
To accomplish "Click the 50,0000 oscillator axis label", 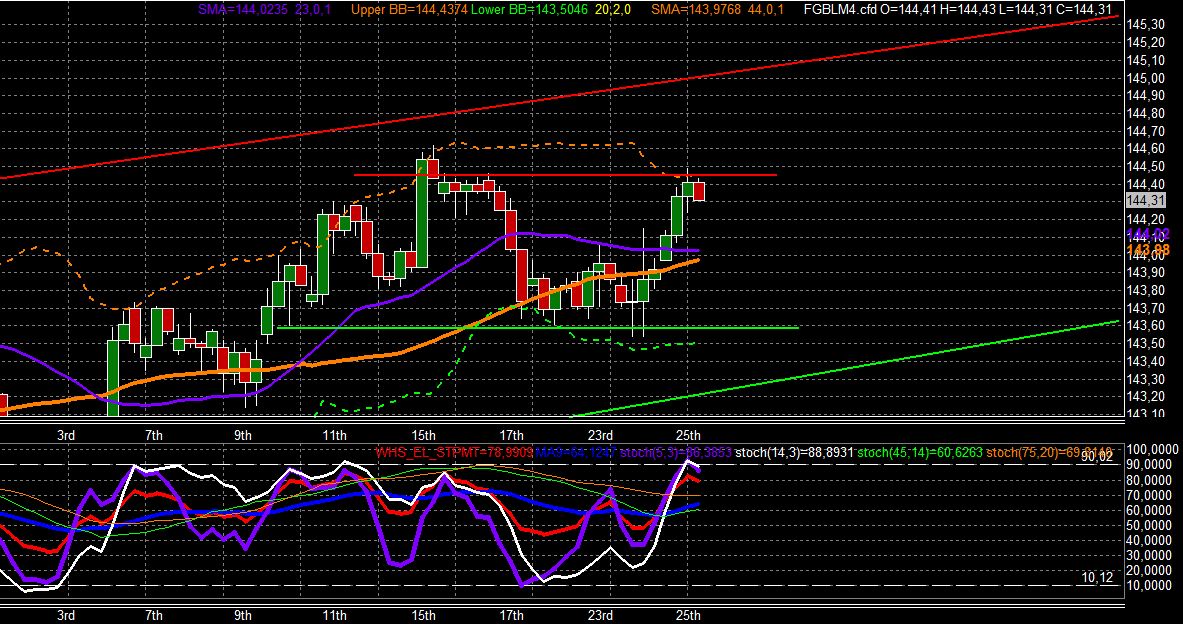I will pyautogui.click(x=1151, y=525).
